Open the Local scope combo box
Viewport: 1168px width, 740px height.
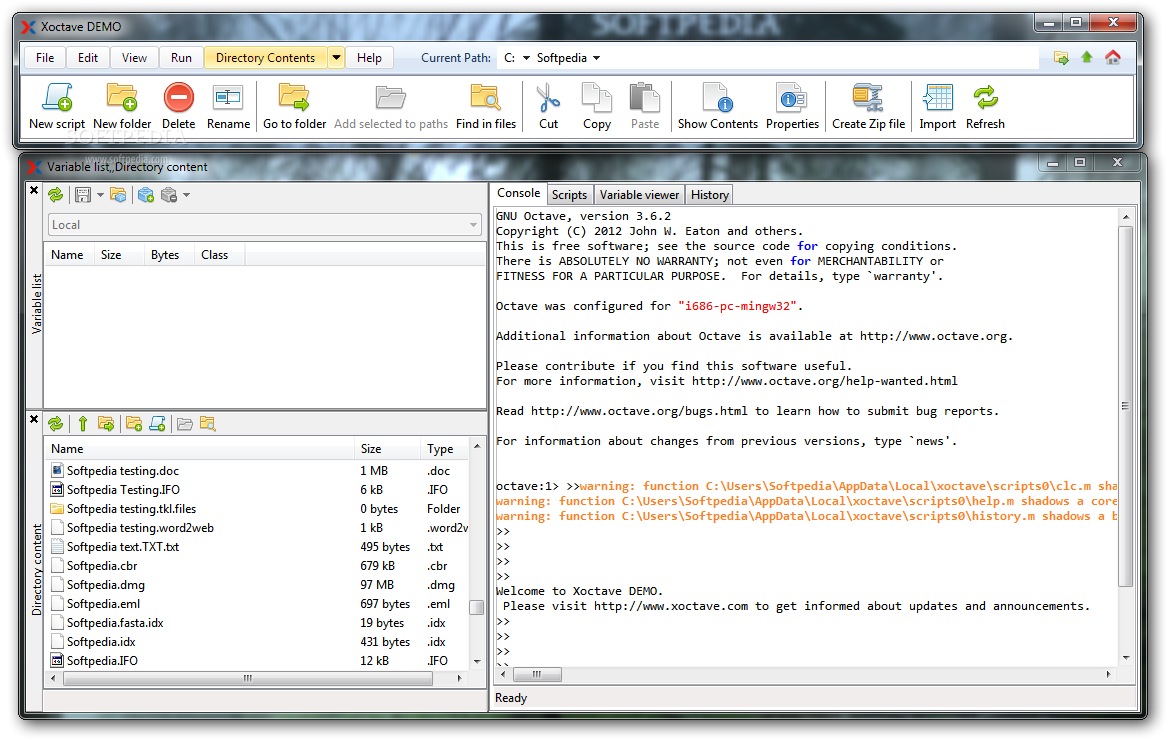(x=264, y=225)
